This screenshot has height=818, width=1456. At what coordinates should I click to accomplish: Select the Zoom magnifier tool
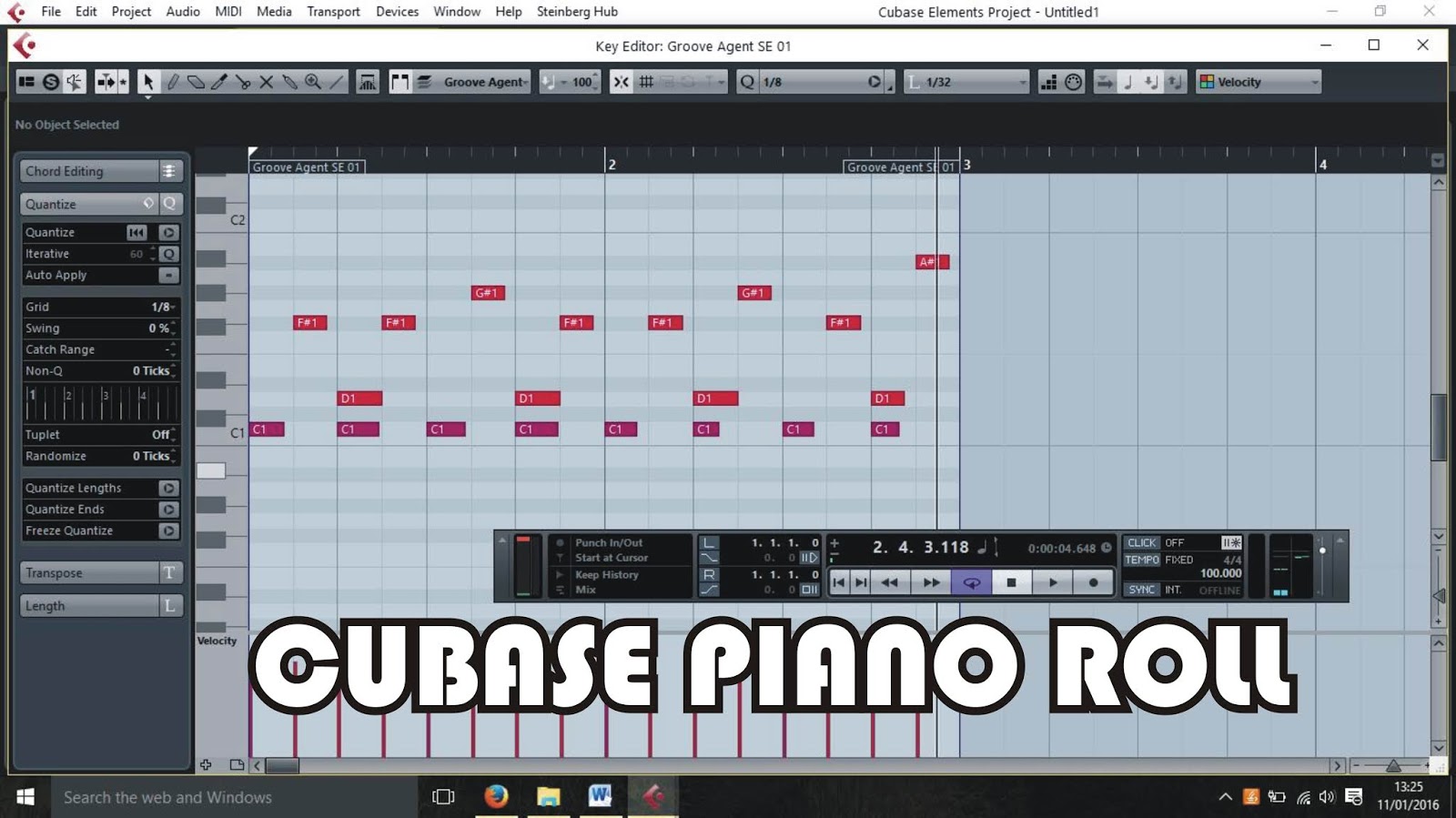tap(313, 82)
